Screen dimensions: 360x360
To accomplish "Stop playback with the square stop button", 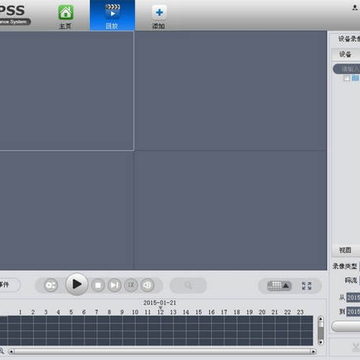I will pyautogui.click(x=98, y=285).
